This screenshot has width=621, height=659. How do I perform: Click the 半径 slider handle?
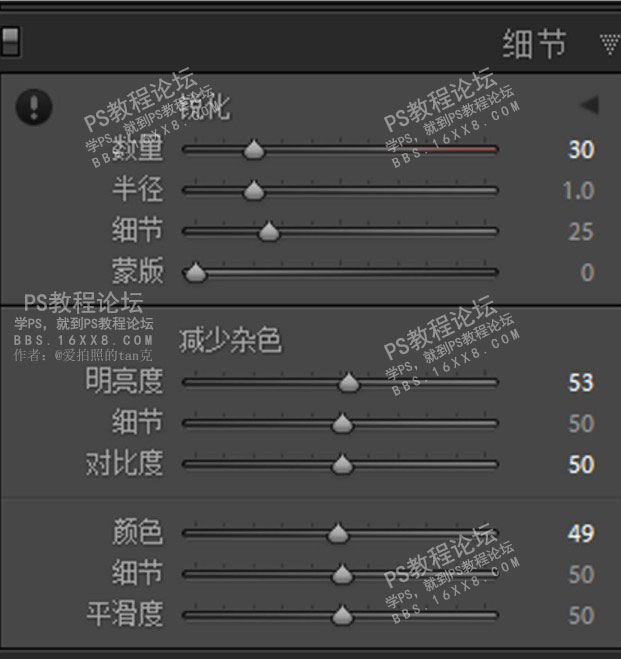[x=254, y=190]
